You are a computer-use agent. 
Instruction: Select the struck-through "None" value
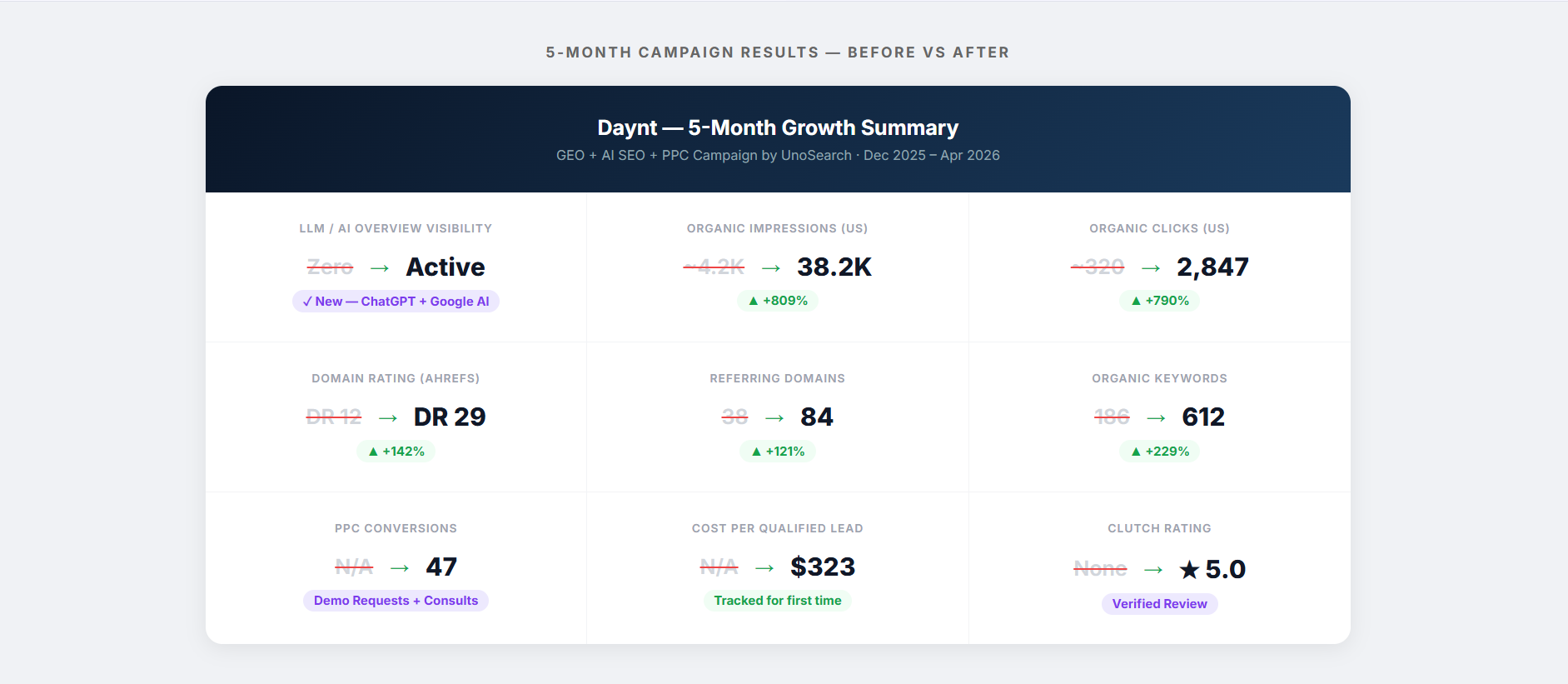click(x=1100, y=569)
